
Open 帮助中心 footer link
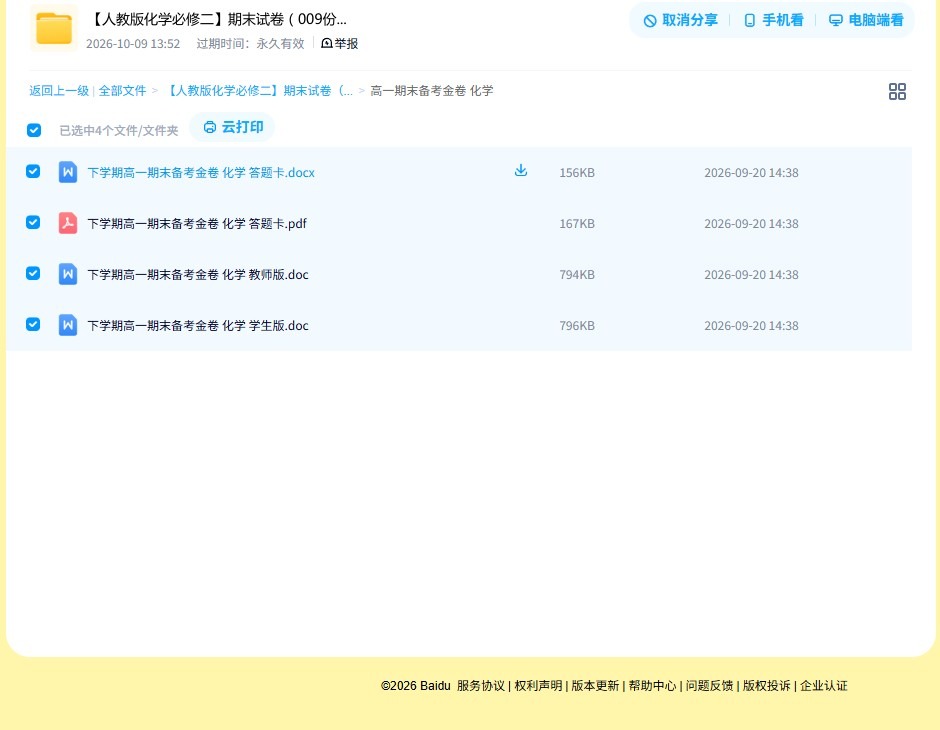(652, 686)
